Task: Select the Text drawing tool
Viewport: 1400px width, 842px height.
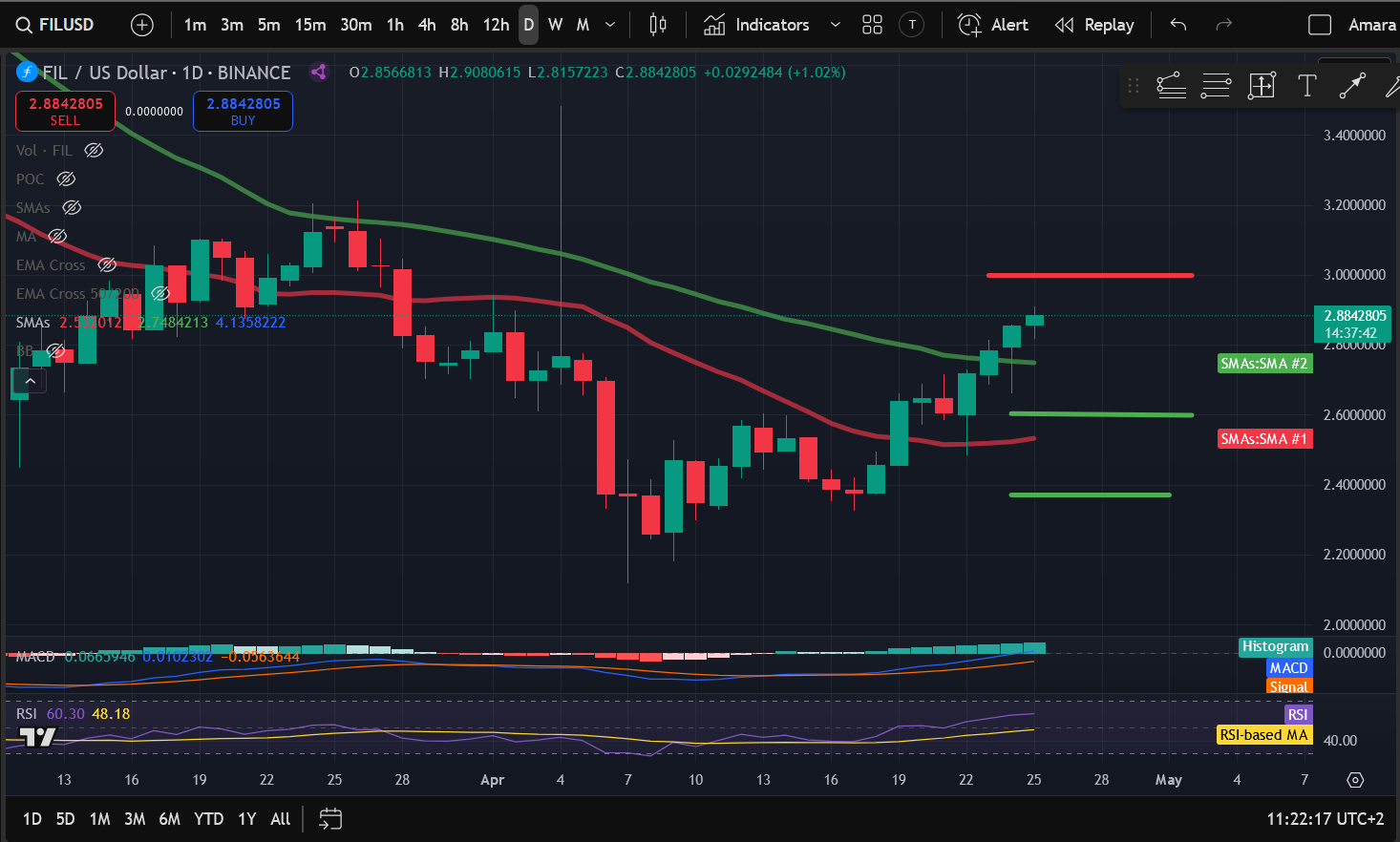Action: (x=1306, y=86)
